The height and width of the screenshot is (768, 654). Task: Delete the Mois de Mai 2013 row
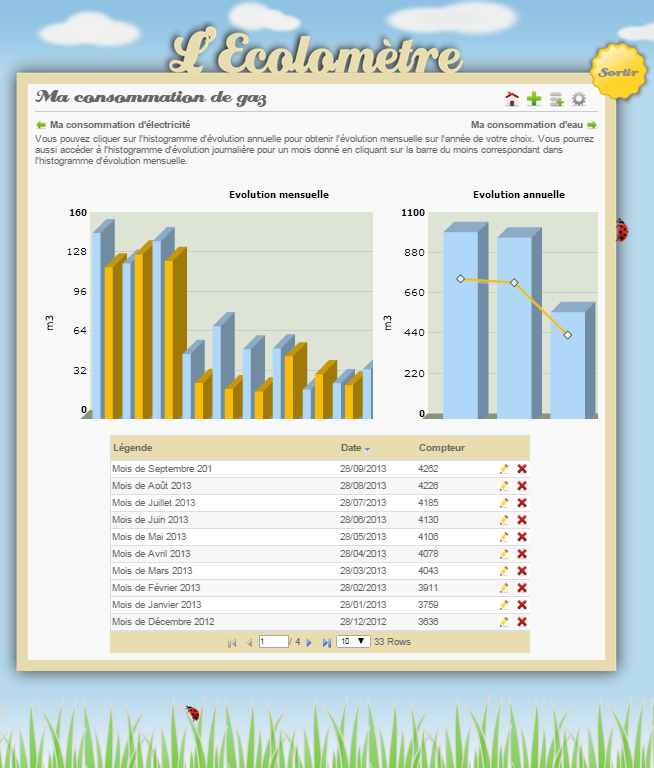coord(522,537)
